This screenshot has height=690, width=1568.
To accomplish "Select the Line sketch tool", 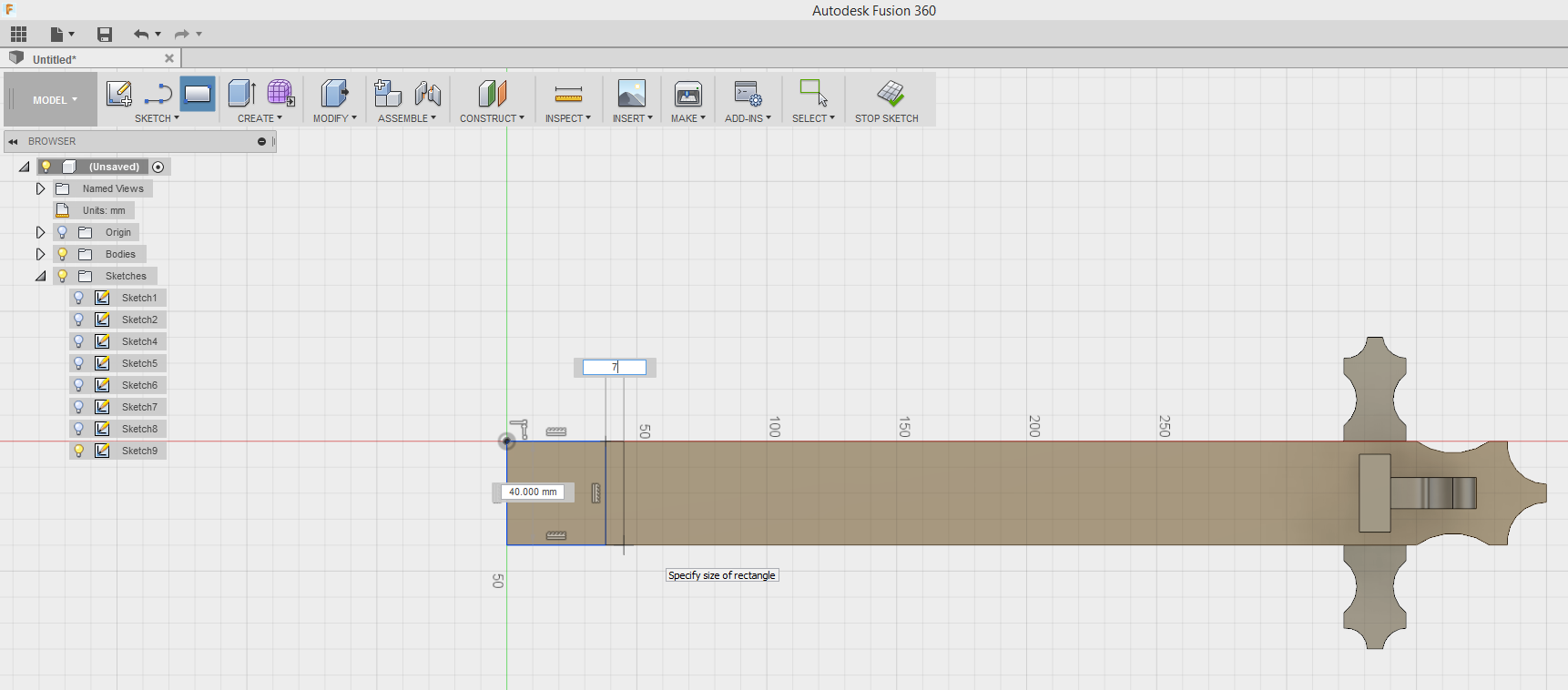I will click(x=158, y=94).
